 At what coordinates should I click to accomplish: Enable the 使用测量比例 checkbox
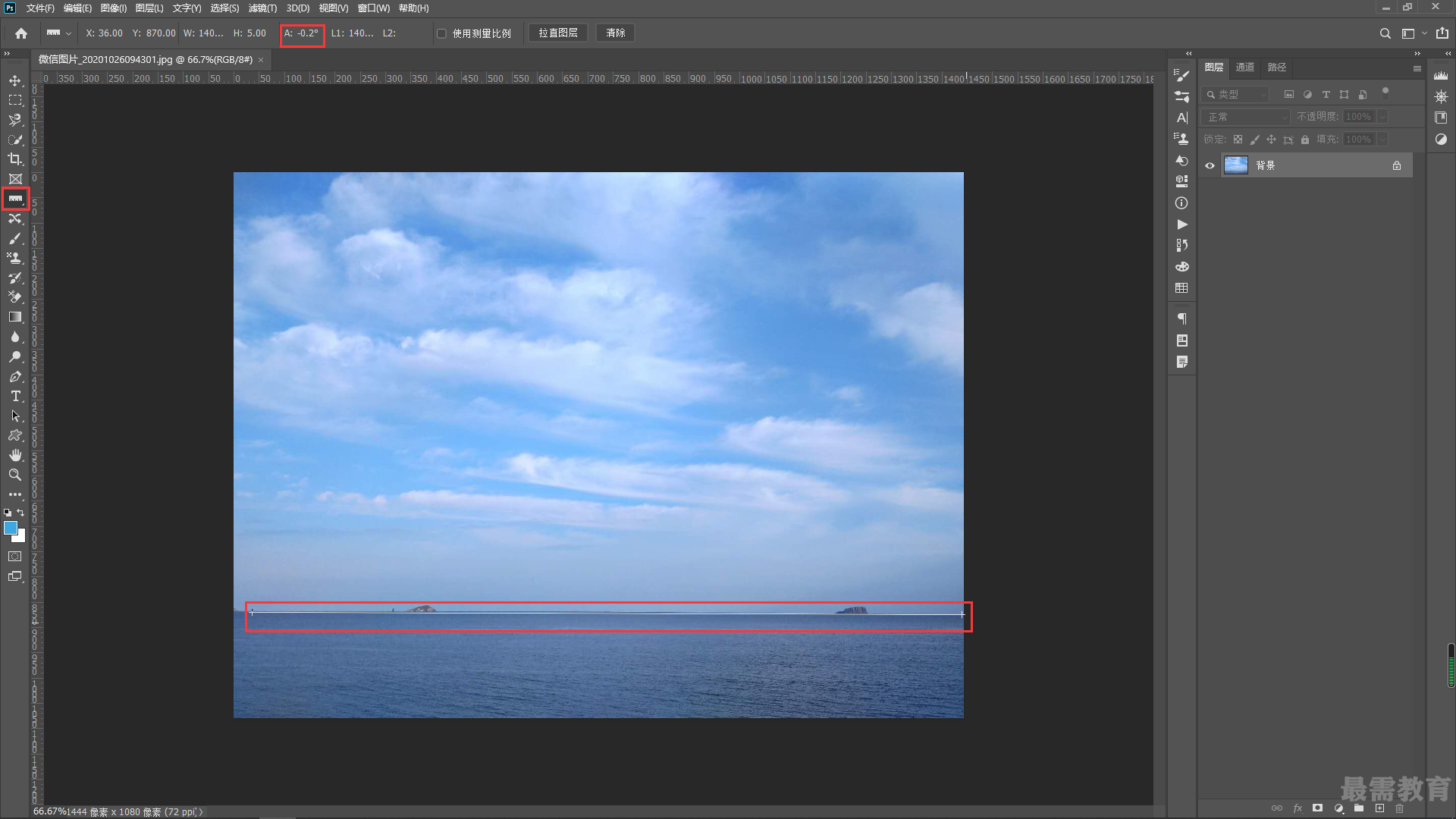coord(441,33)
